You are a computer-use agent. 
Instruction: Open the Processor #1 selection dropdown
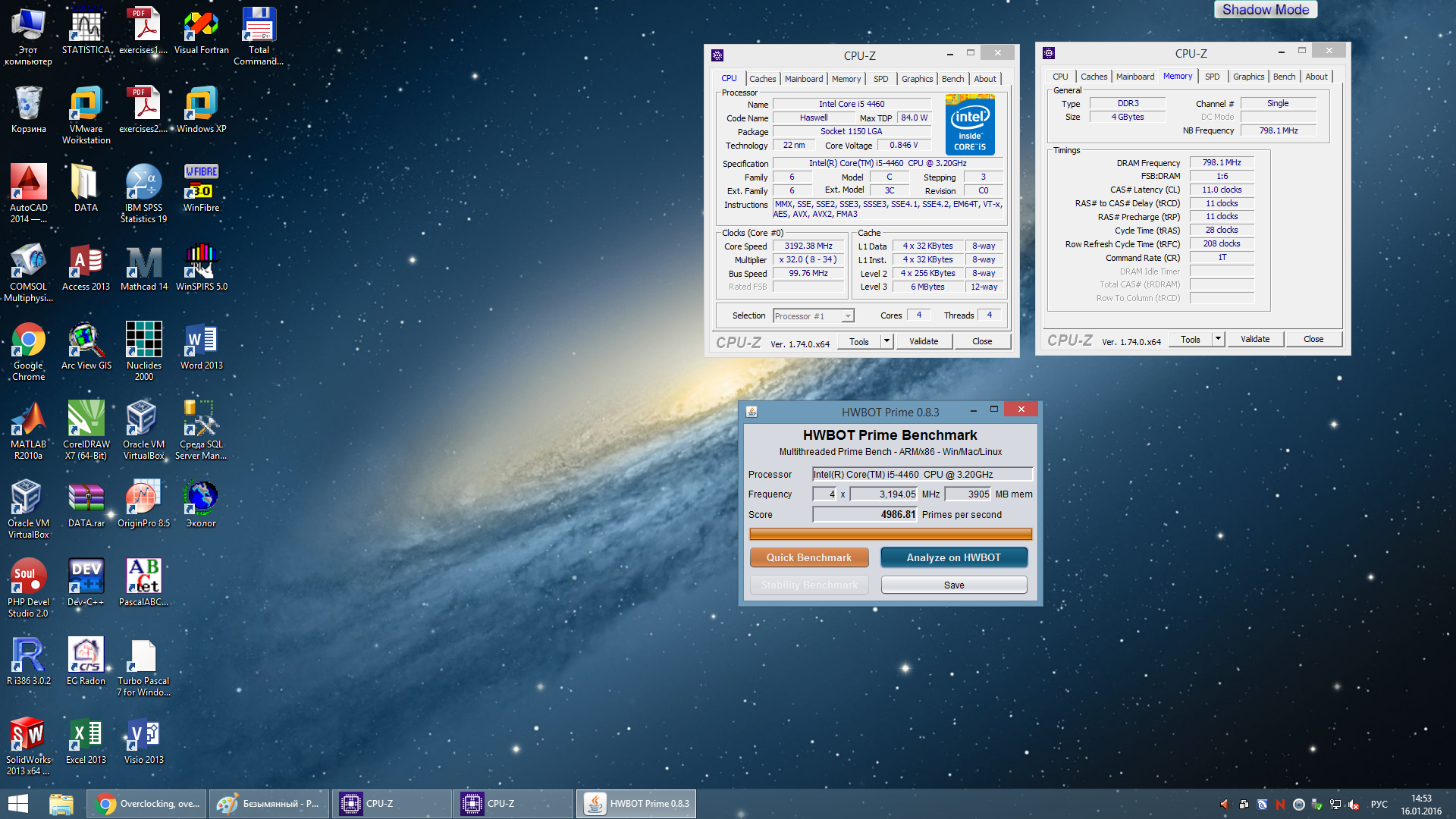point(813,316)
